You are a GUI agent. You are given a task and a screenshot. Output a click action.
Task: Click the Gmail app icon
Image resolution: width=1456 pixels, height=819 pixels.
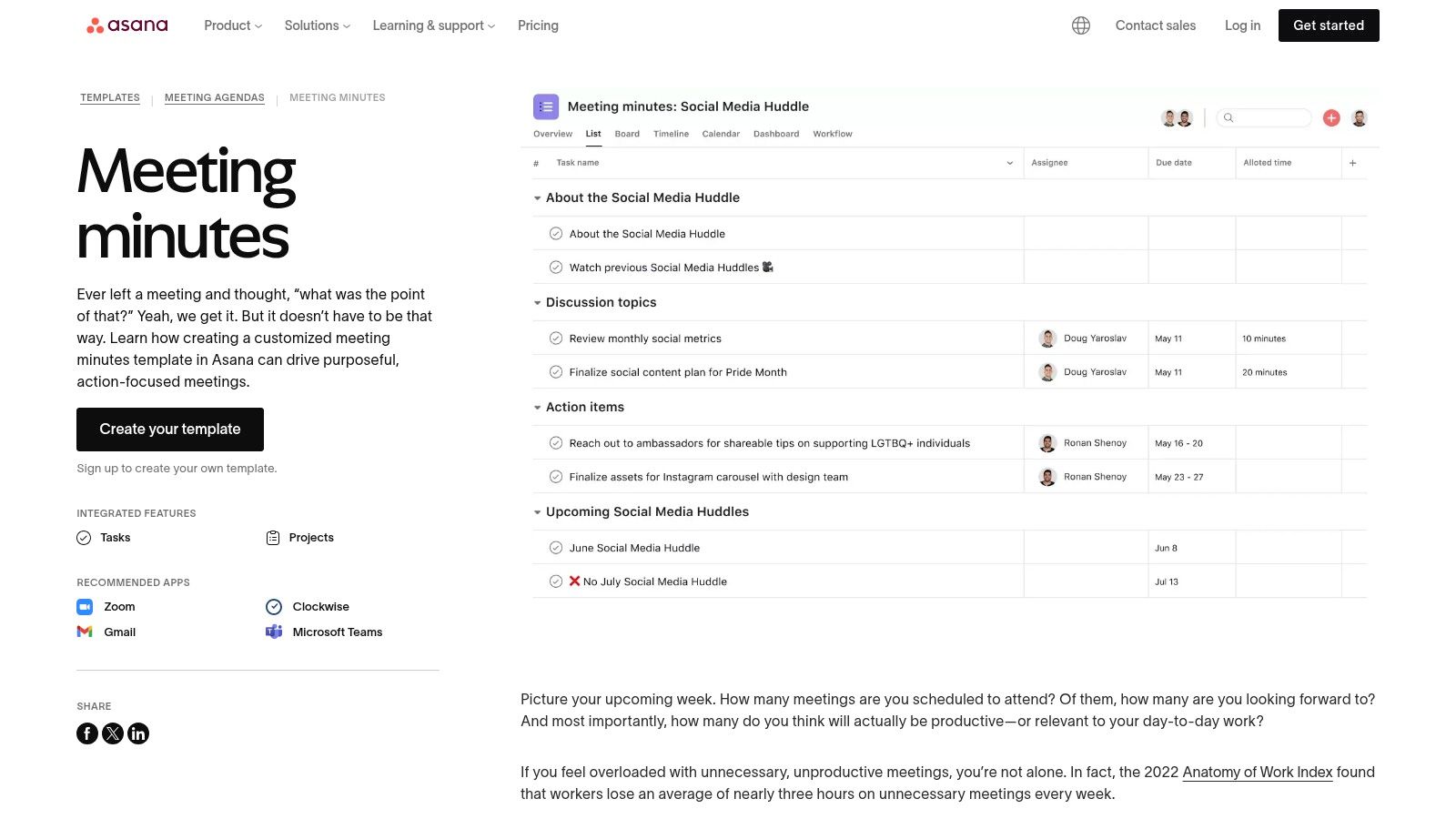click(85, 631)
